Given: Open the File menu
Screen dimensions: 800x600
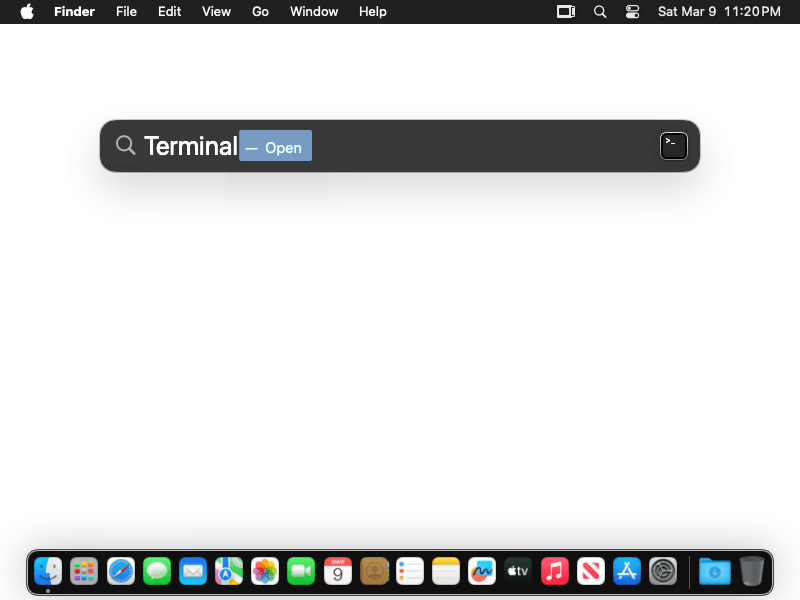Looking at the screenshot, I should [126, 12].
